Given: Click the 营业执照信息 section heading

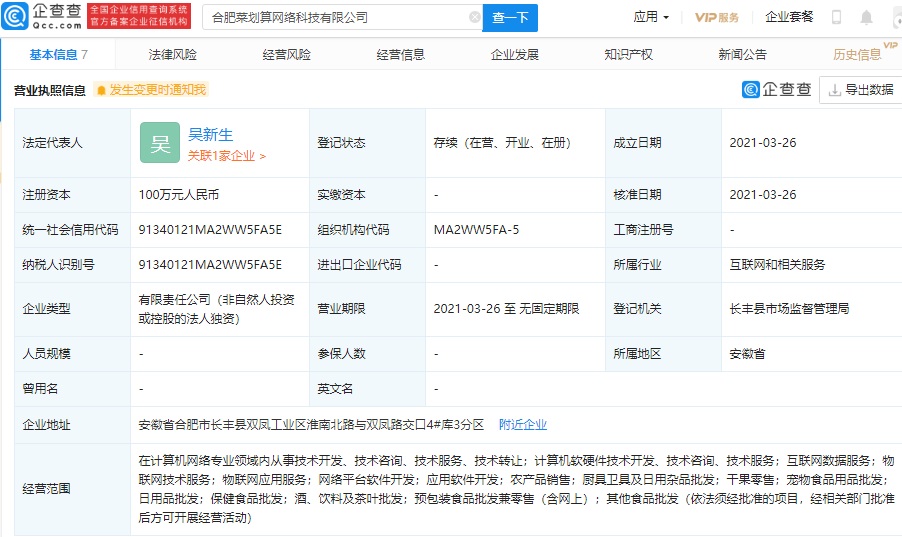Looking at the screenshot, I should [x=49, y=90].
